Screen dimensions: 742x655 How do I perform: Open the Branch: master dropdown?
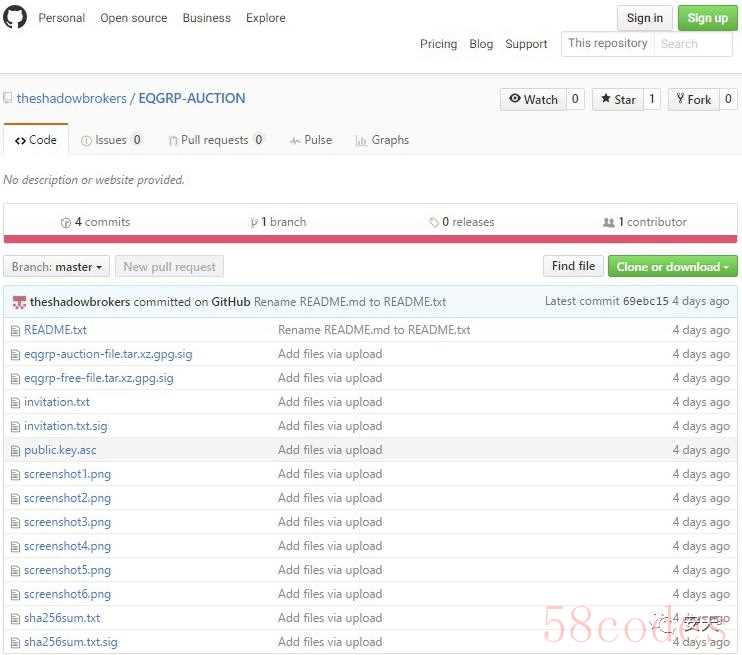coord(57,267)
